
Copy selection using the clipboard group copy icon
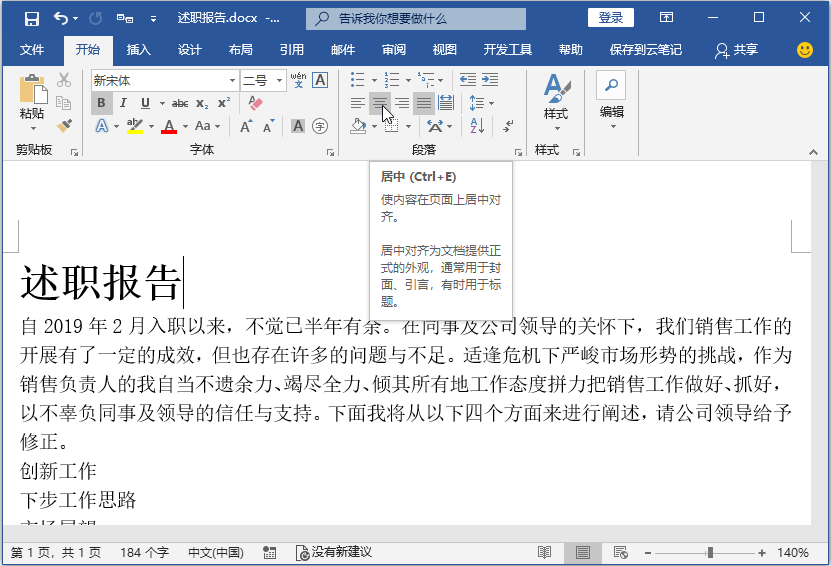point(64,103)
